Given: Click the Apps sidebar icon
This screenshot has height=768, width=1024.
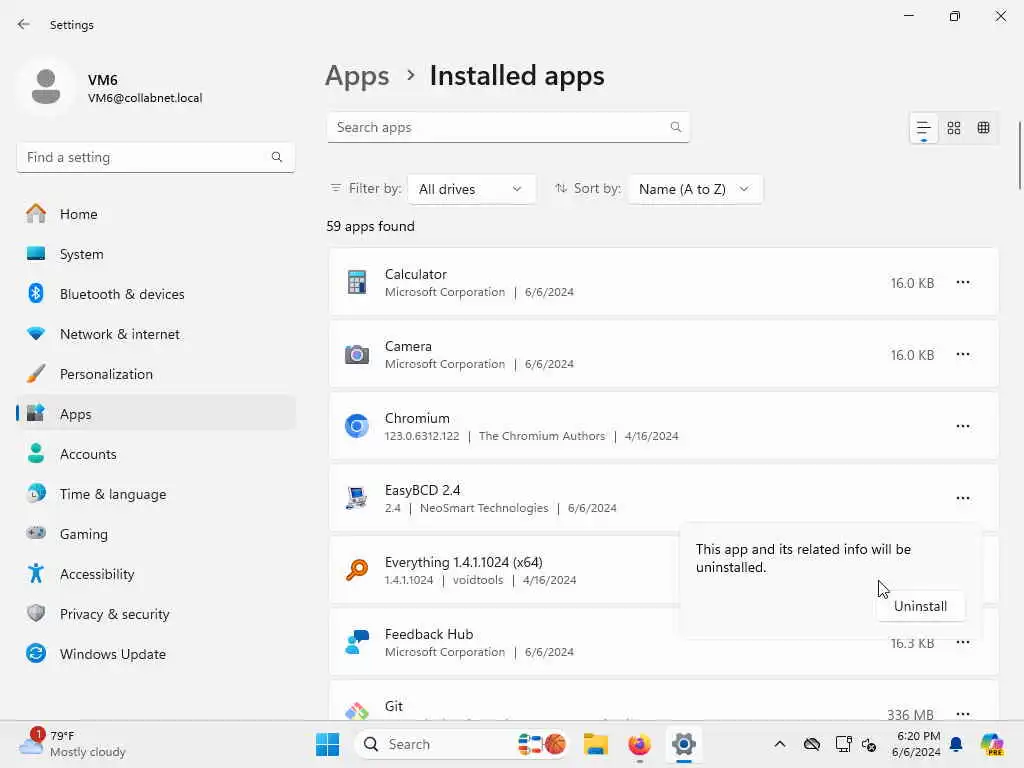Looking at the screenshot, I should coord(36,413).
